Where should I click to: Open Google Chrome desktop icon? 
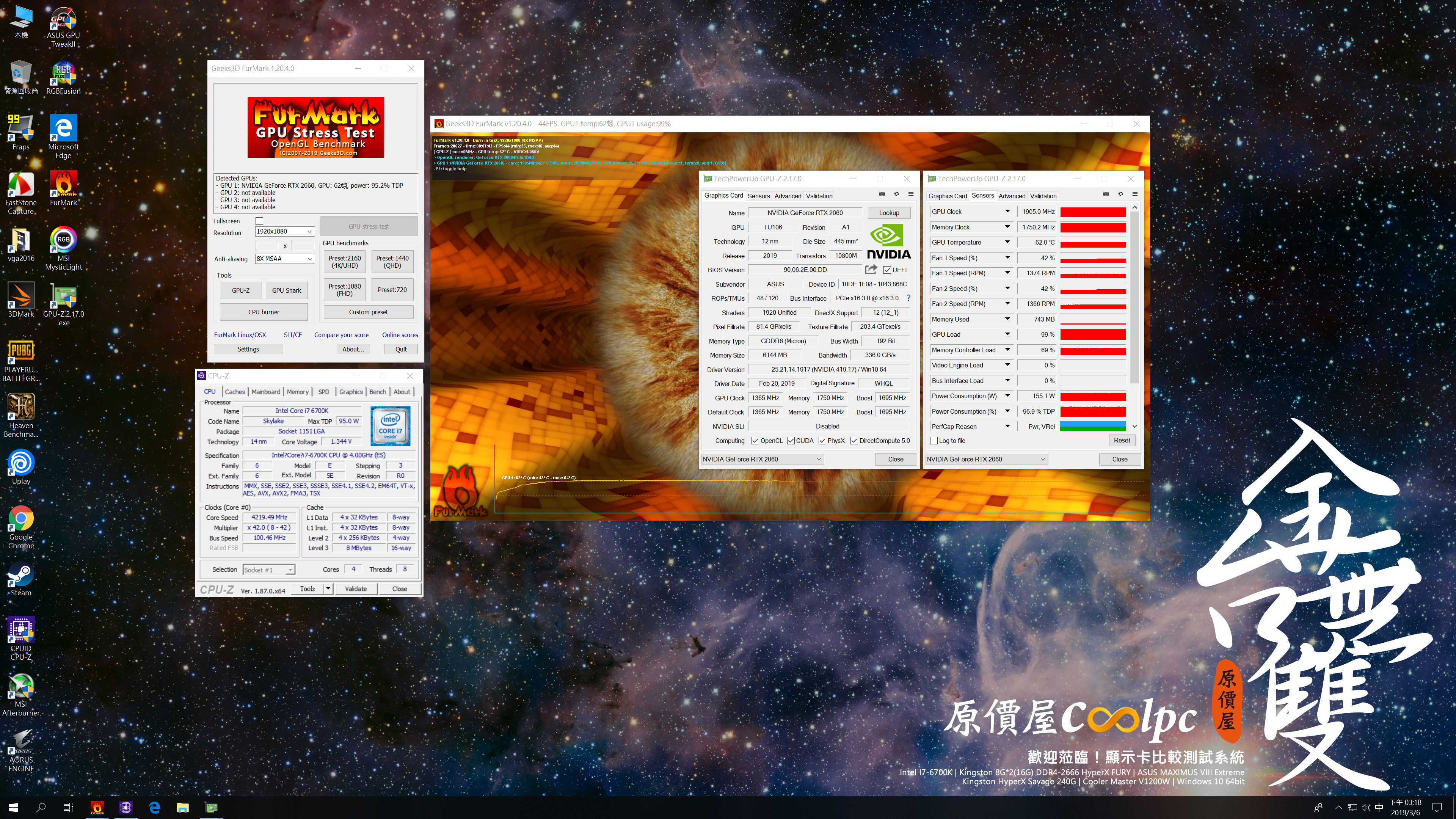(x=21, y=527)
